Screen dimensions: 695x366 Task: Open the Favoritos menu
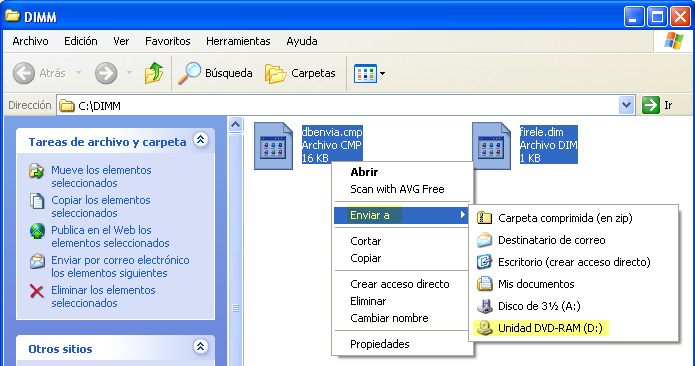pos(168,41)
